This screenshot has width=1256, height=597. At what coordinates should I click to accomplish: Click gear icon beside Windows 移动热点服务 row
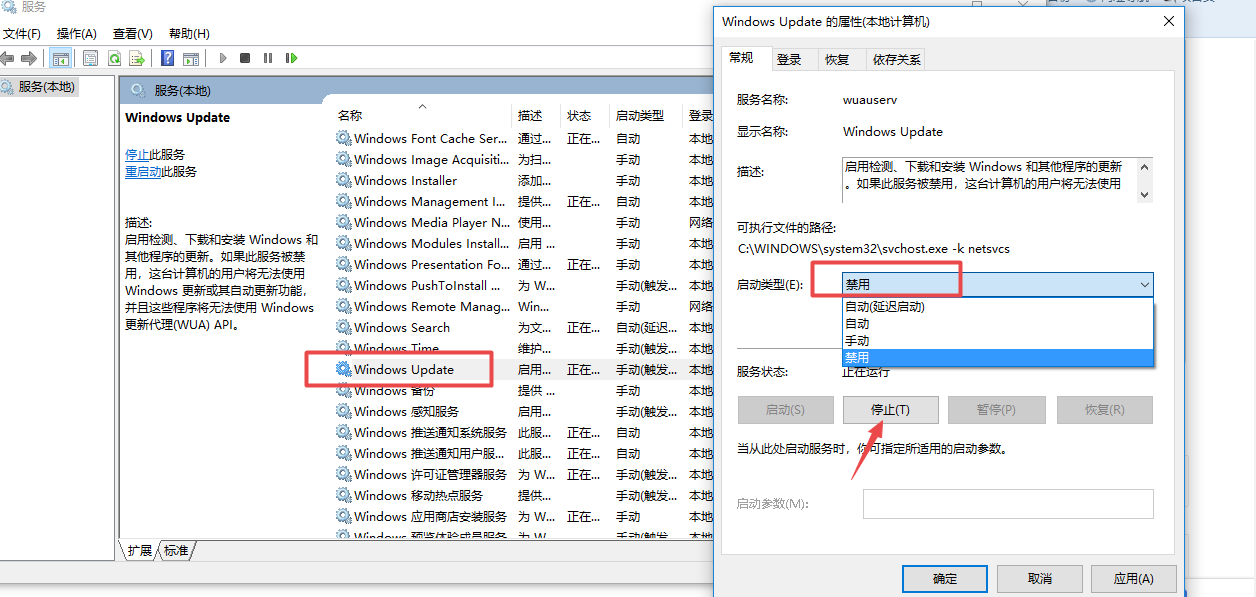pyautogui.click(x=344, y=495)
